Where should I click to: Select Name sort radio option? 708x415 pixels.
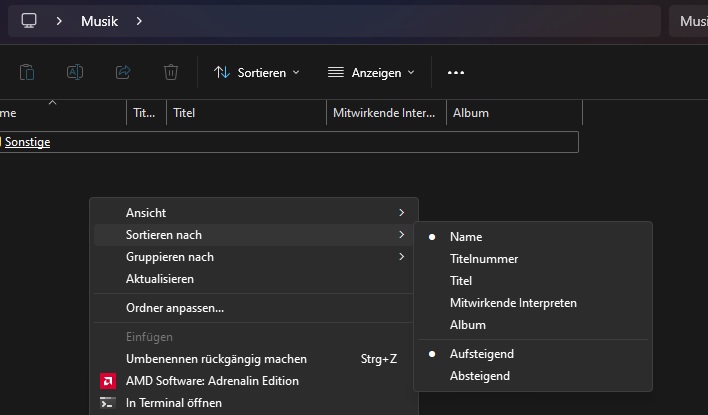click(x=466, y=237)
